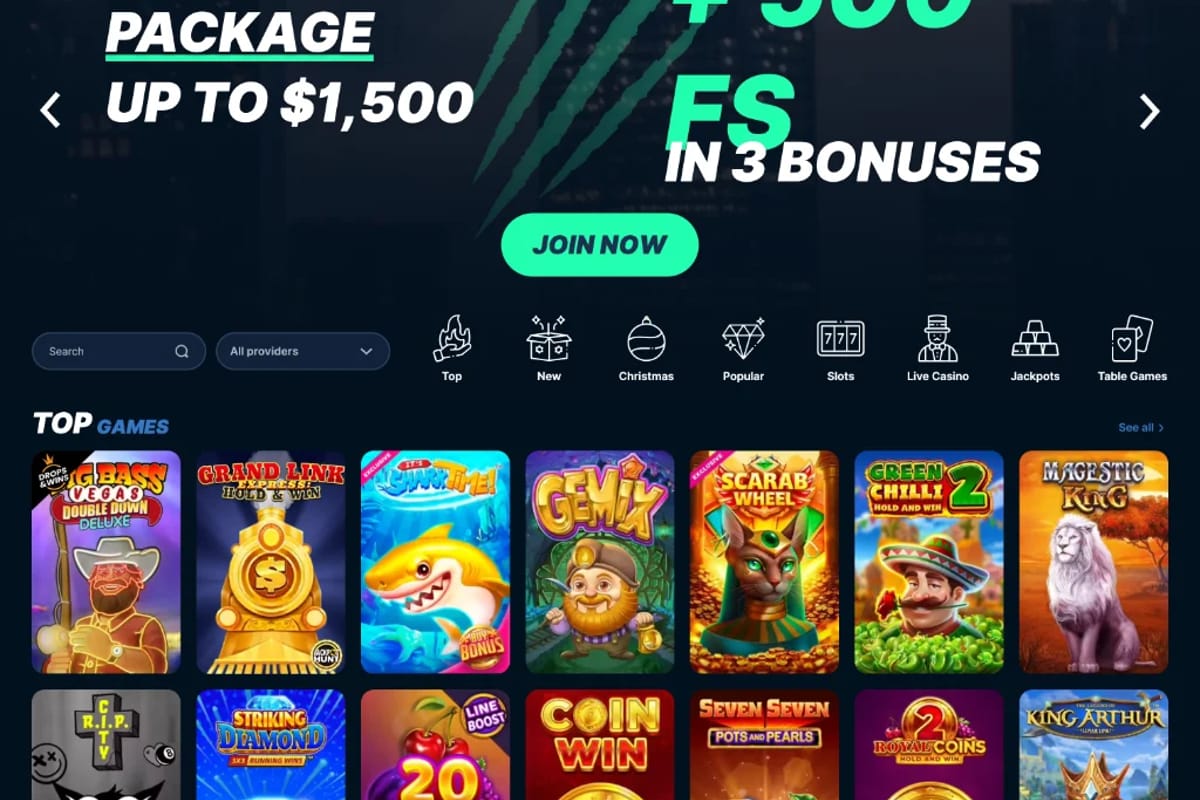Open the See all top games link

coord(1141,427)
